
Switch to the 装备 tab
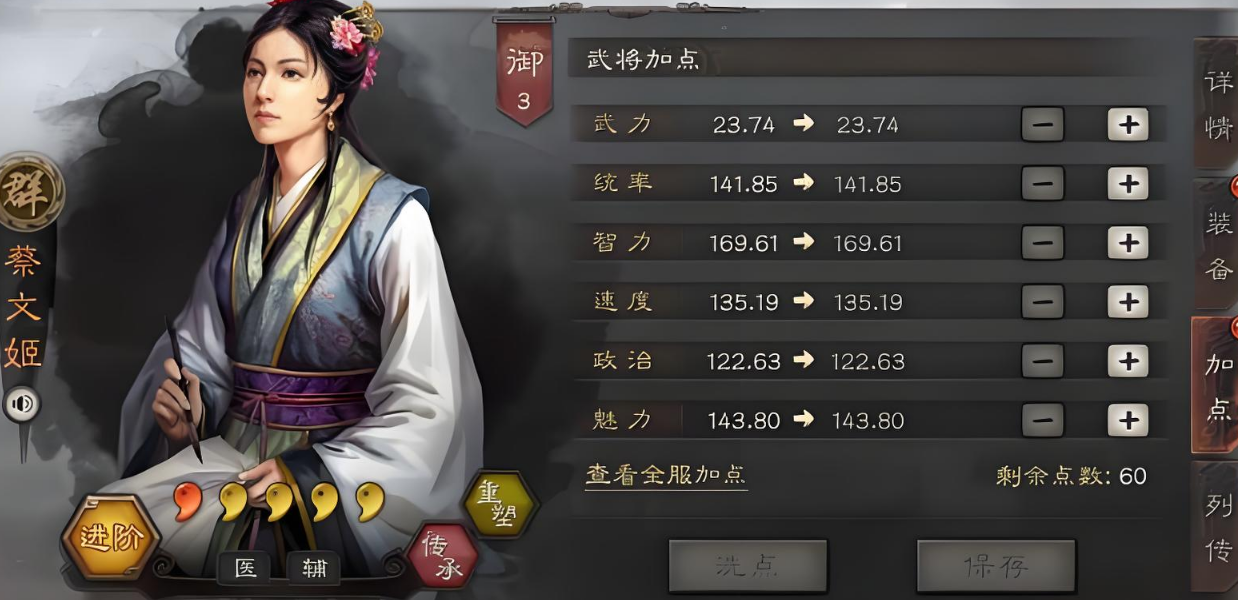pos(1217,245)
